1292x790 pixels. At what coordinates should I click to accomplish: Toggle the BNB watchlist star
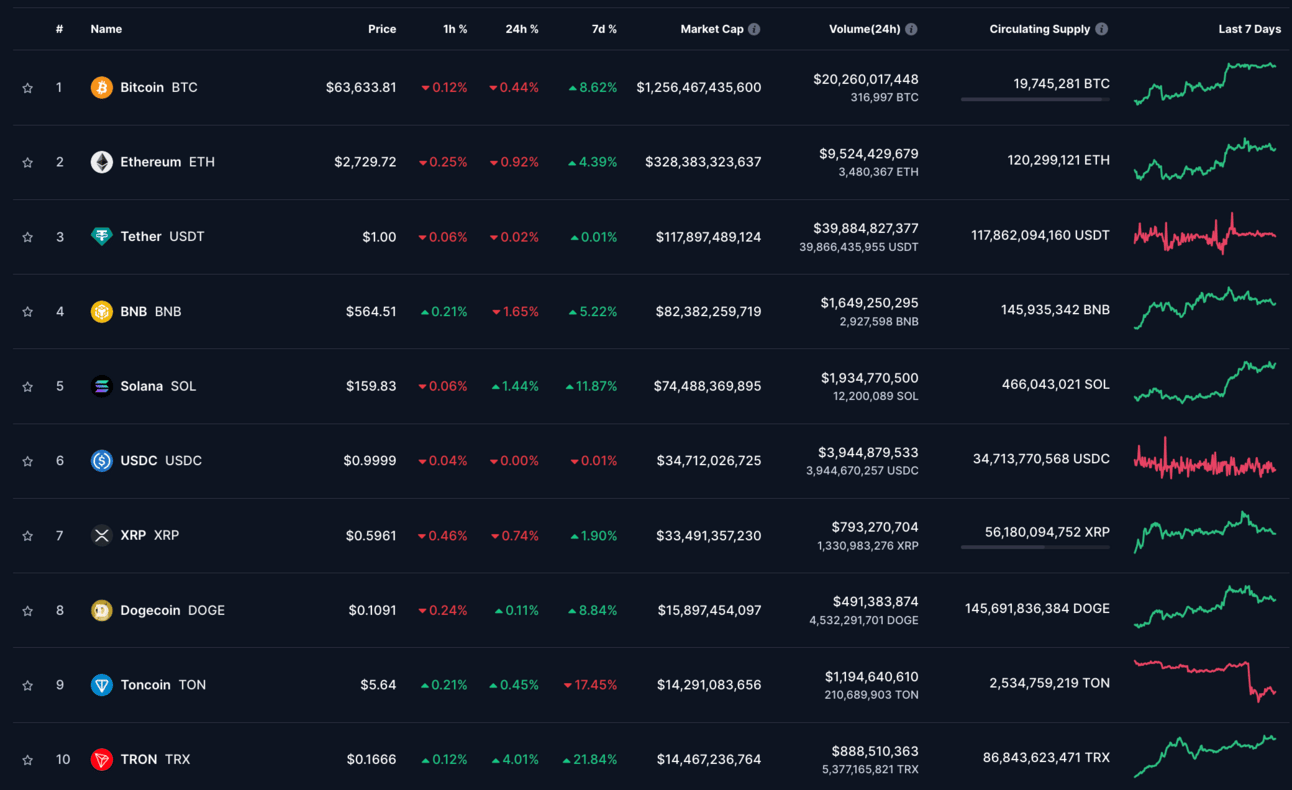point(28,312)
